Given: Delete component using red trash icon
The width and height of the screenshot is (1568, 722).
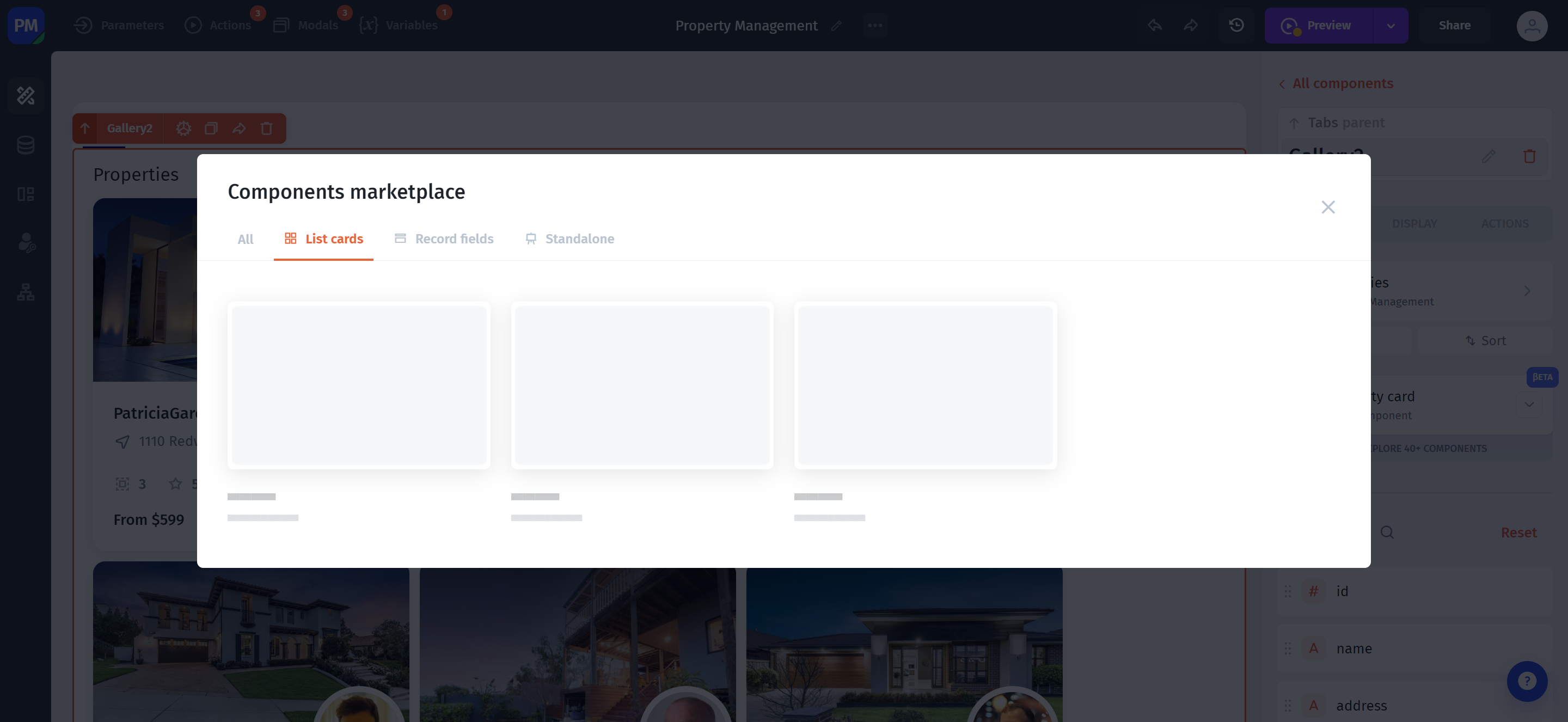Looking at the screenshot, I should coord(1529,156).
